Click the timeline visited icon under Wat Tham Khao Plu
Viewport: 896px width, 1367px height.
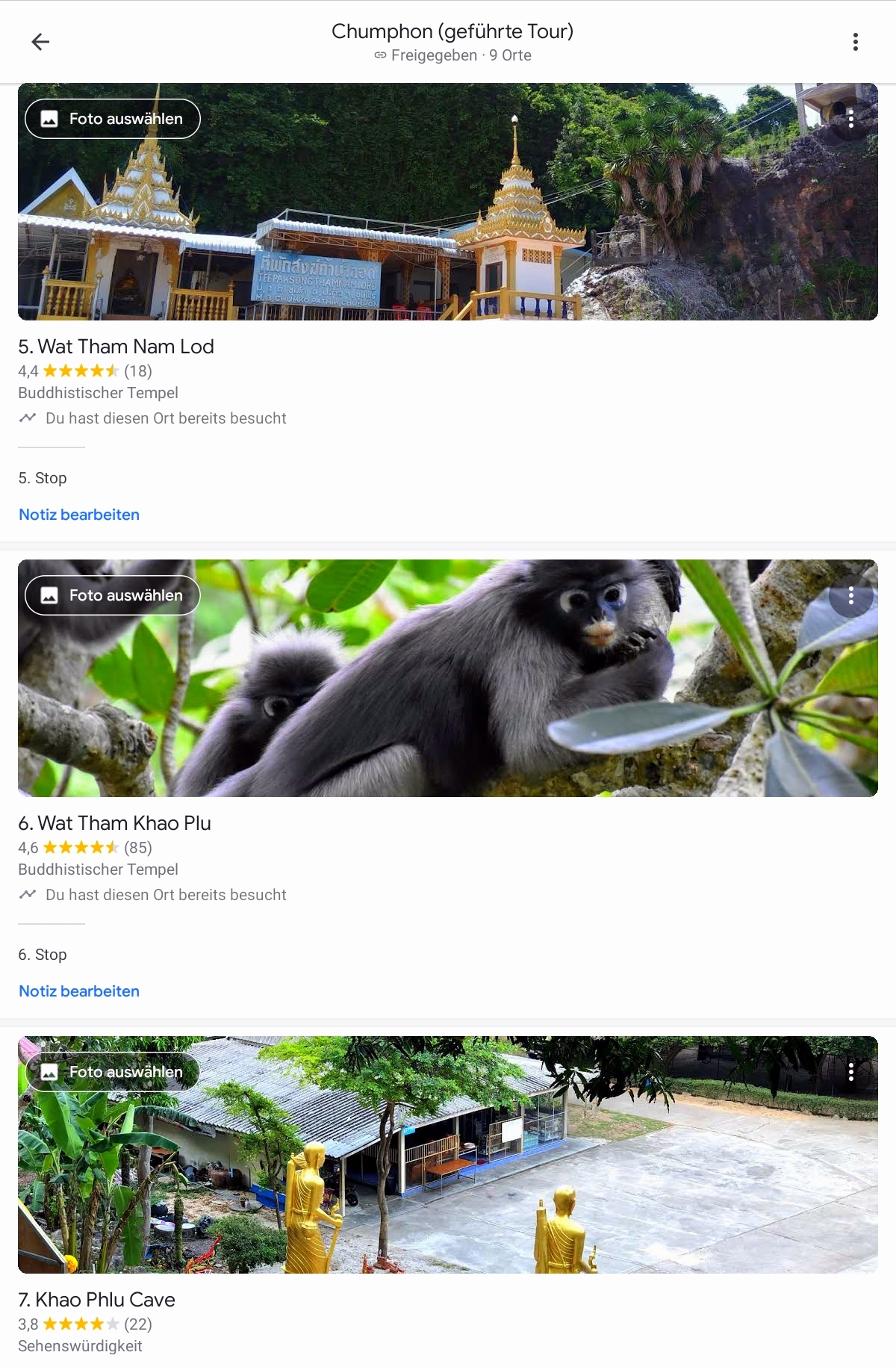point(28,894)
